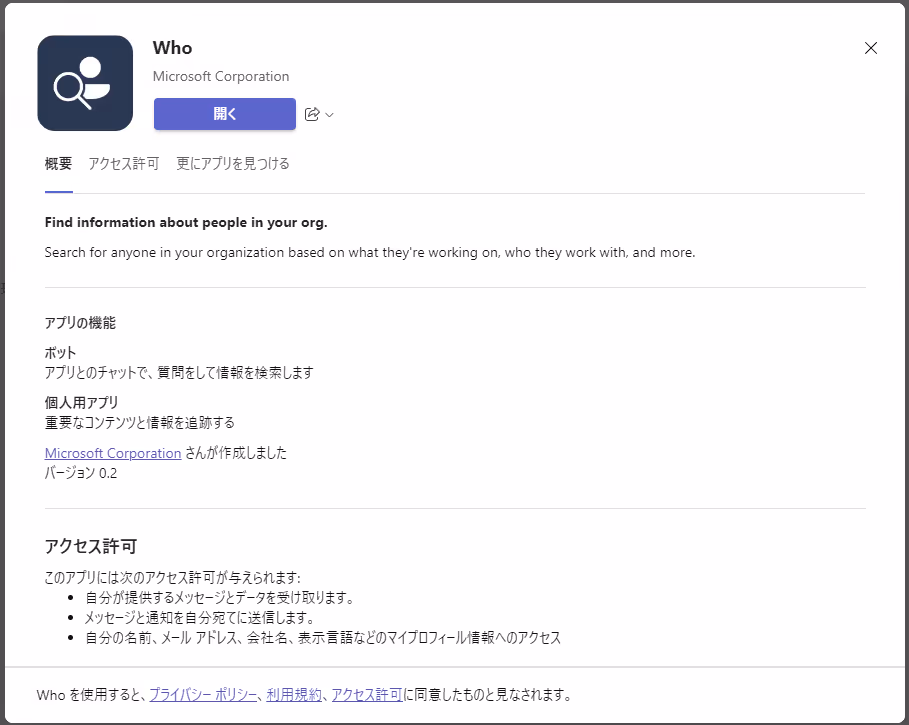Open the アクセス許可 link in footer
The image size is (909, 725).
pyautogui.click(x=367, y=694)
